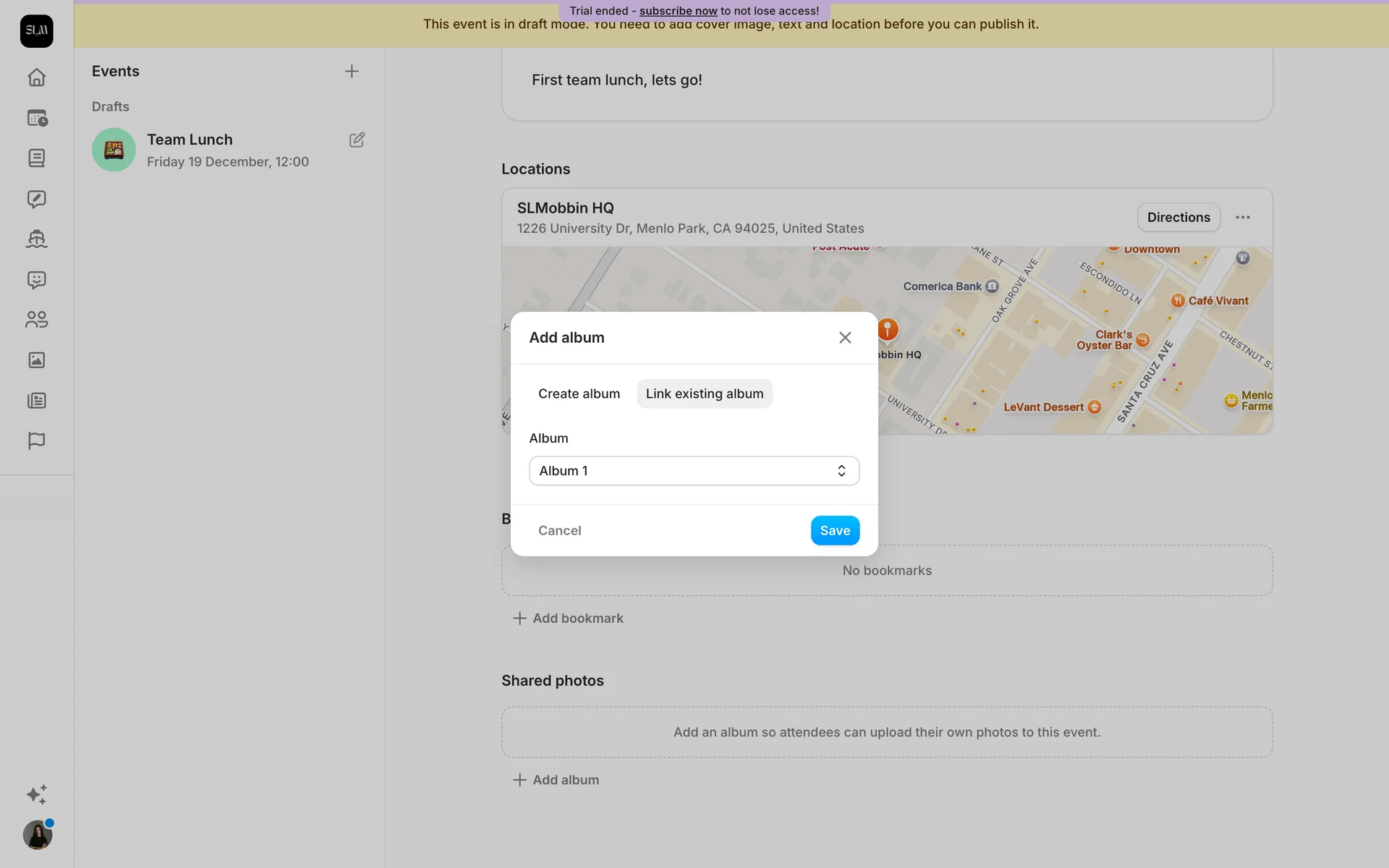Click the flag sidebar icon
Screen dimensions: 1389x868
tap(36, 441)
